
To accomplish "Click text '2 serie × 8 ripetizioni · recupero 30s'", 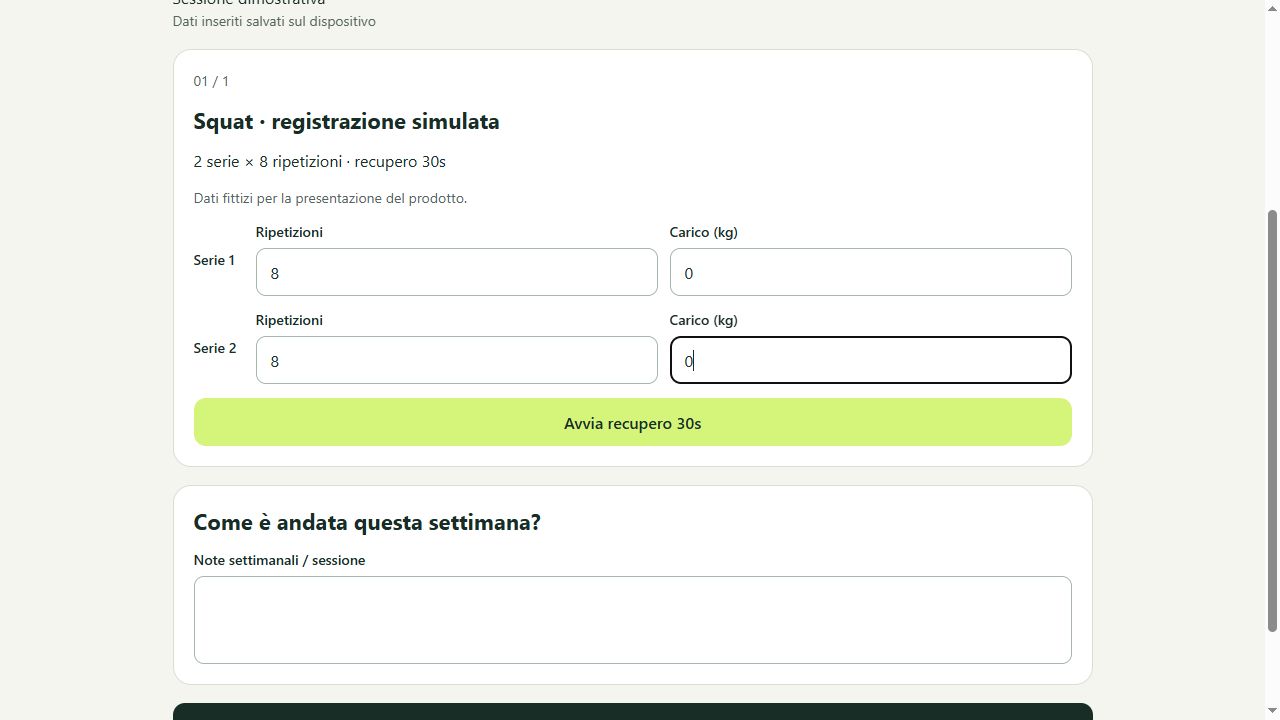I will click(319, 161).
